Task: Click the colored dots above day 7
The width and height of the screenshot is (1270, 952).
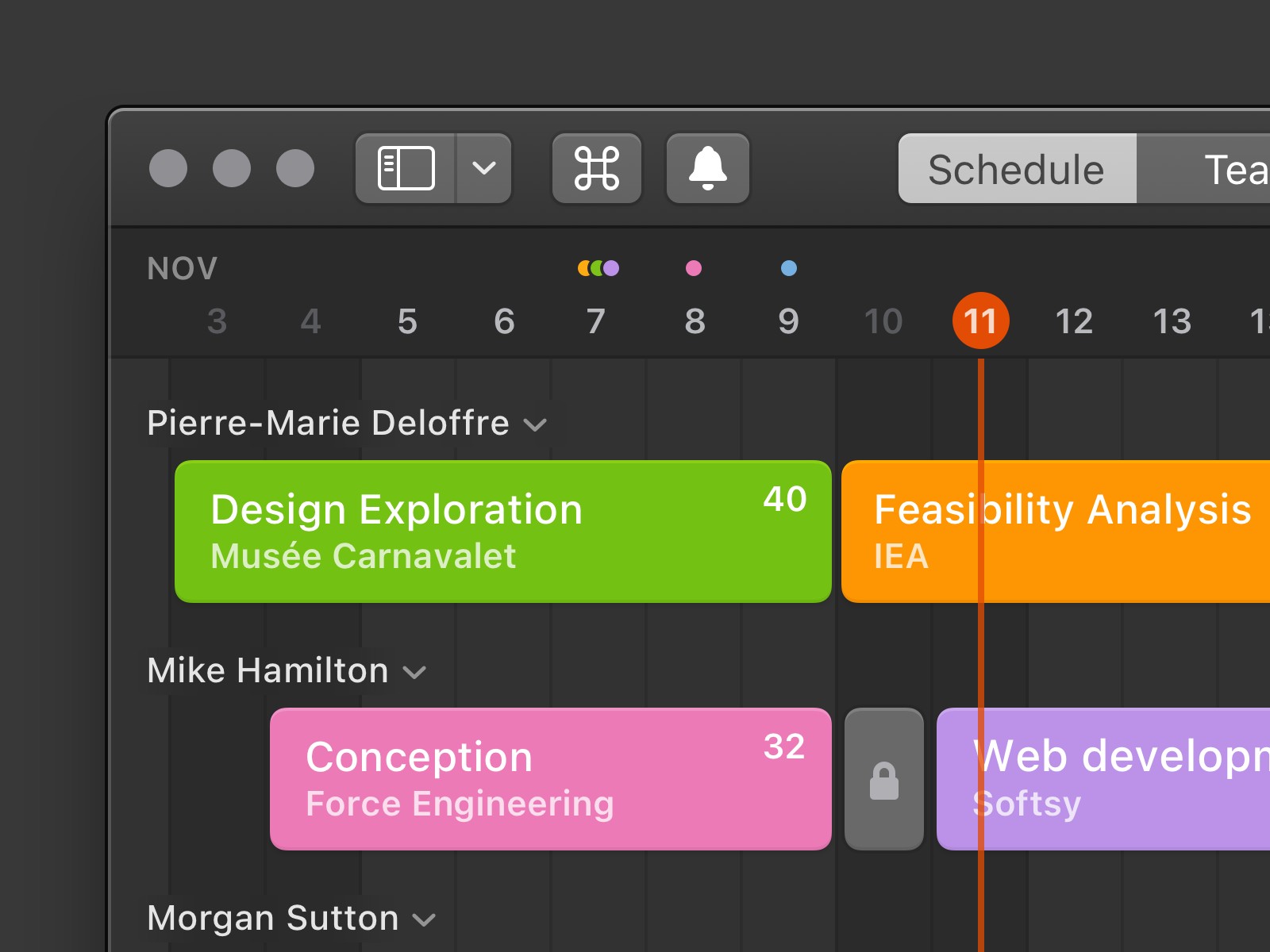Action: pyautogui.click(x=598, y=268)
